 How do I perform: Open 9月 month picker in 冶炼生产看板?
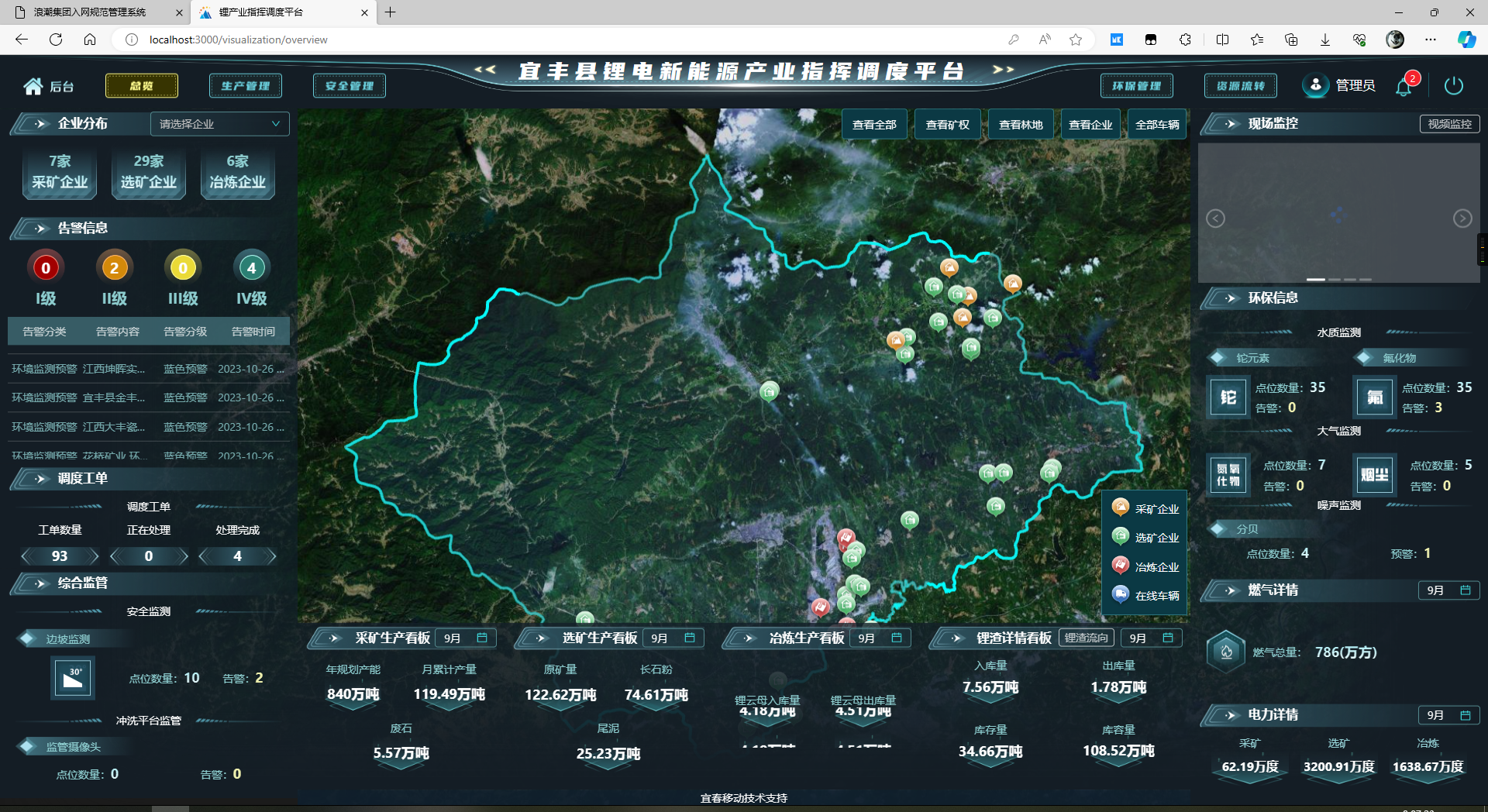881,638
